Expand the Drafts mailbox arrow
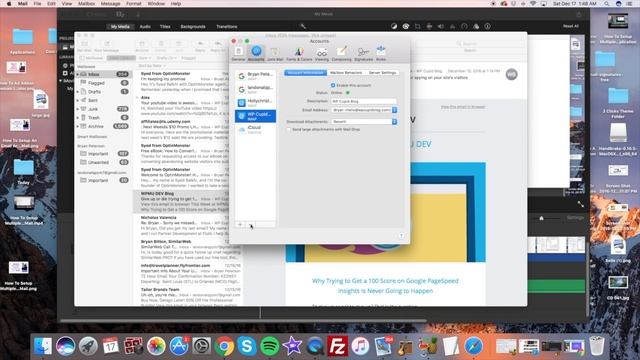The height and width of the screenshot is (360, 640). (x=78, y=92)
